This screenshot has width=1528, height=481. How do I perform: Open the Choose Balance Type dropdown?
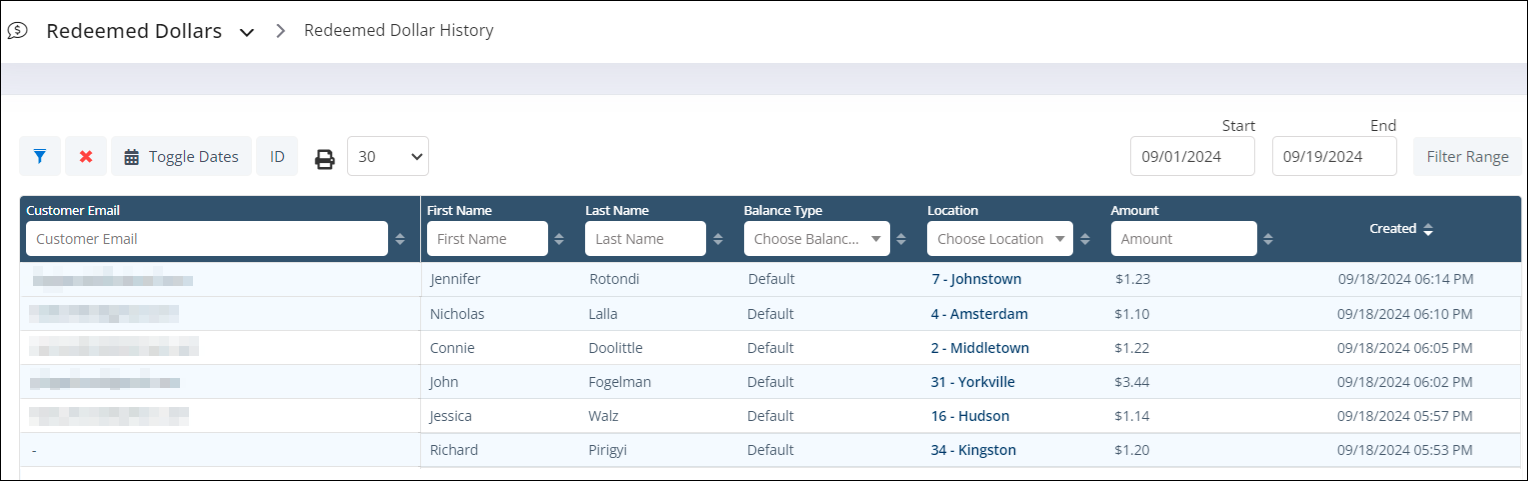pyautogui.click(x=816, y=239)
